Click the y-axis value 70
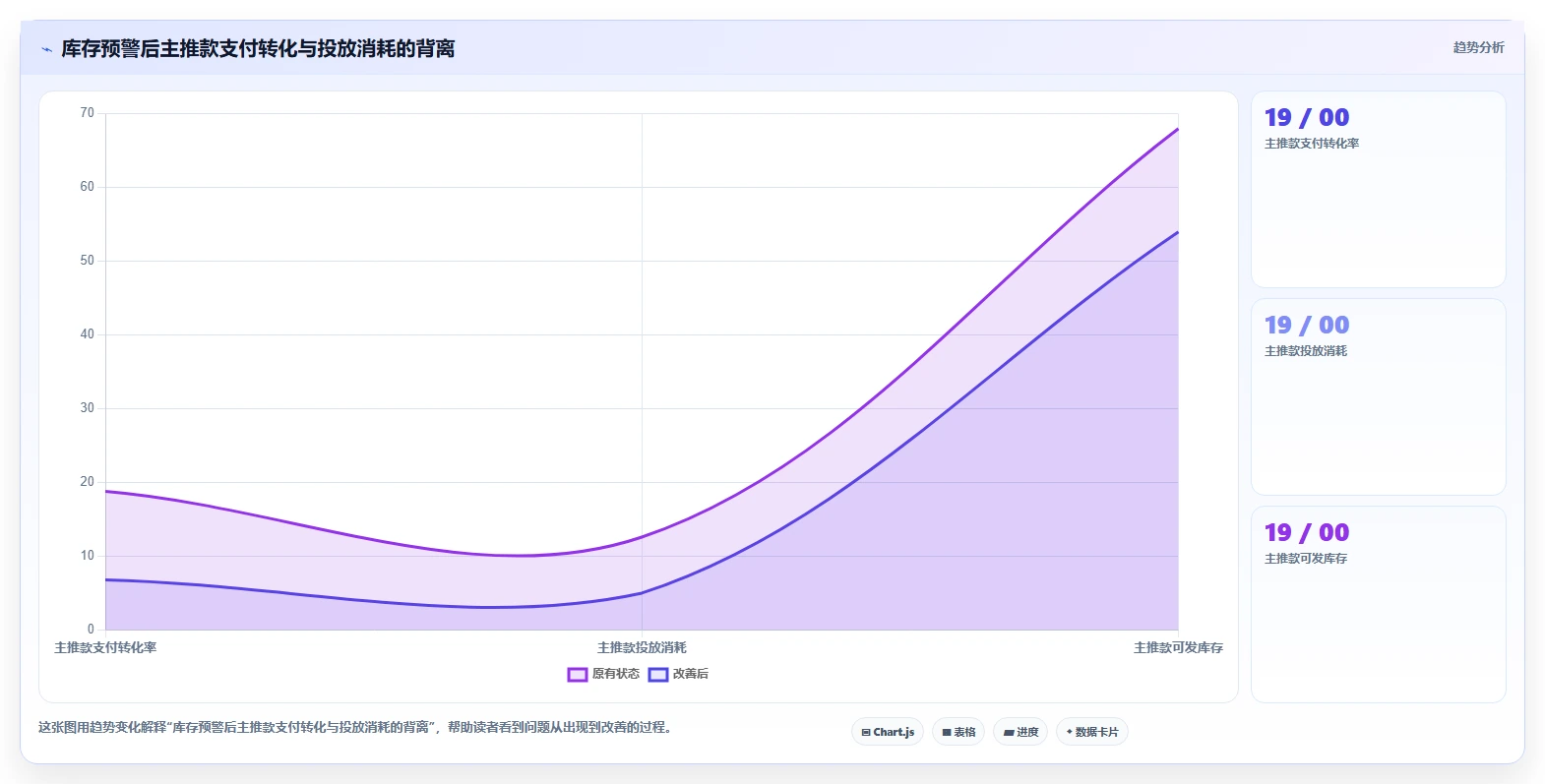Screen dimensions: 1545x784 pyautogui.click(x=88, y=113)
